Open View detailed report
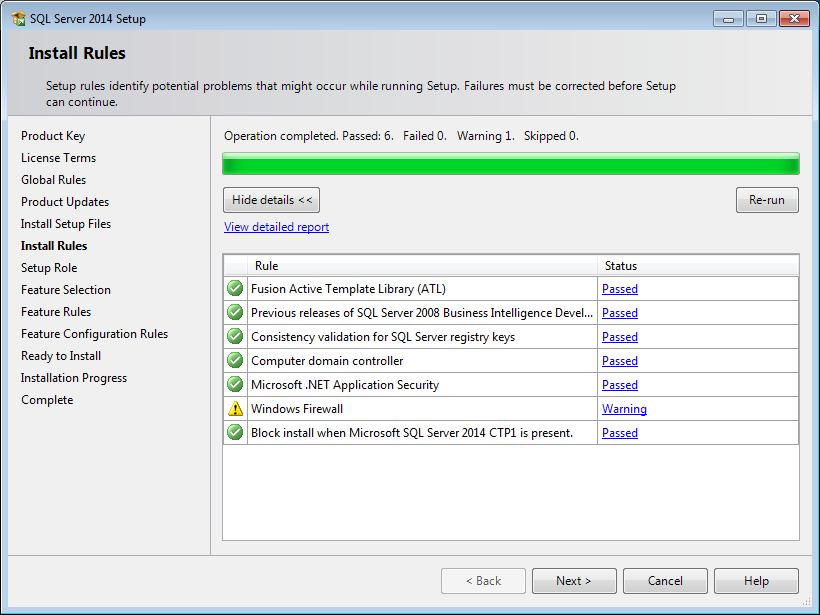 276,227
